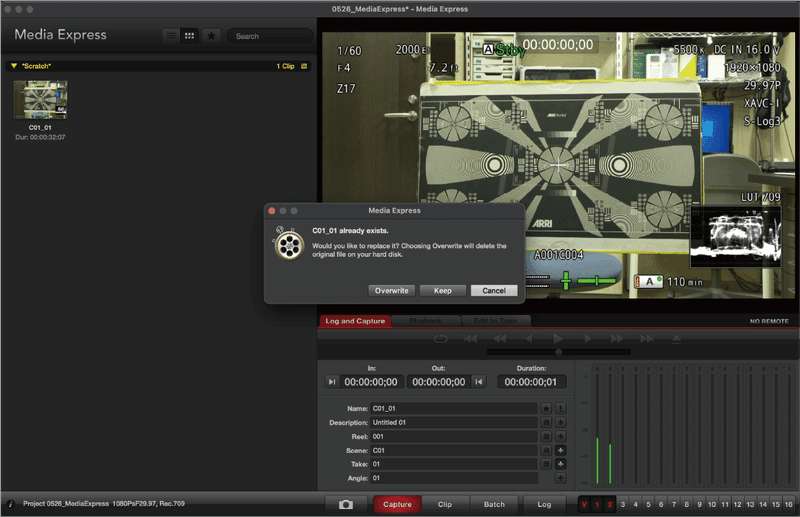
Task: Click the In timecode field
Action: pos(371,382)
